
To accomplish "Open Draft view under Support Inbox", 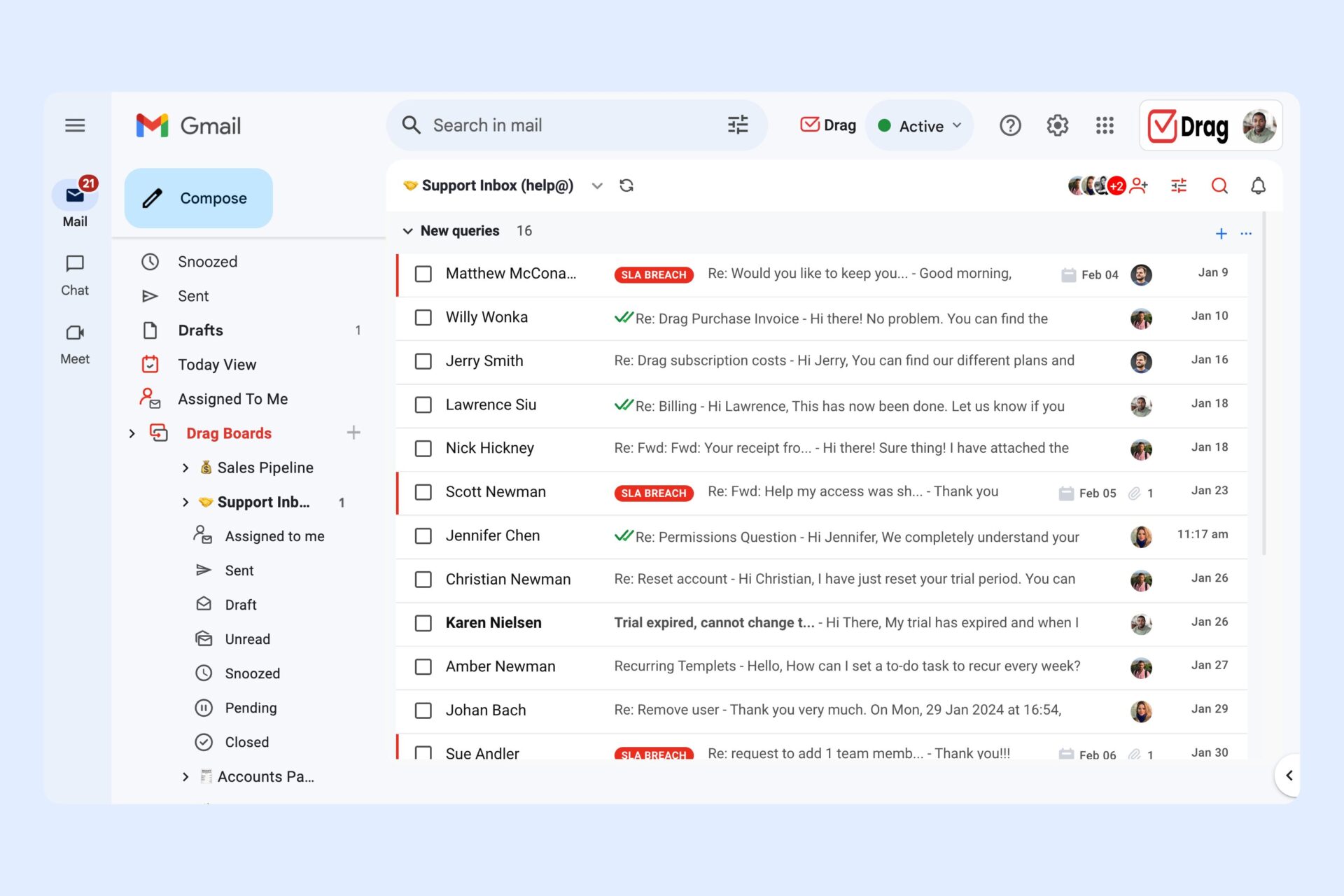I will (241, 605).
